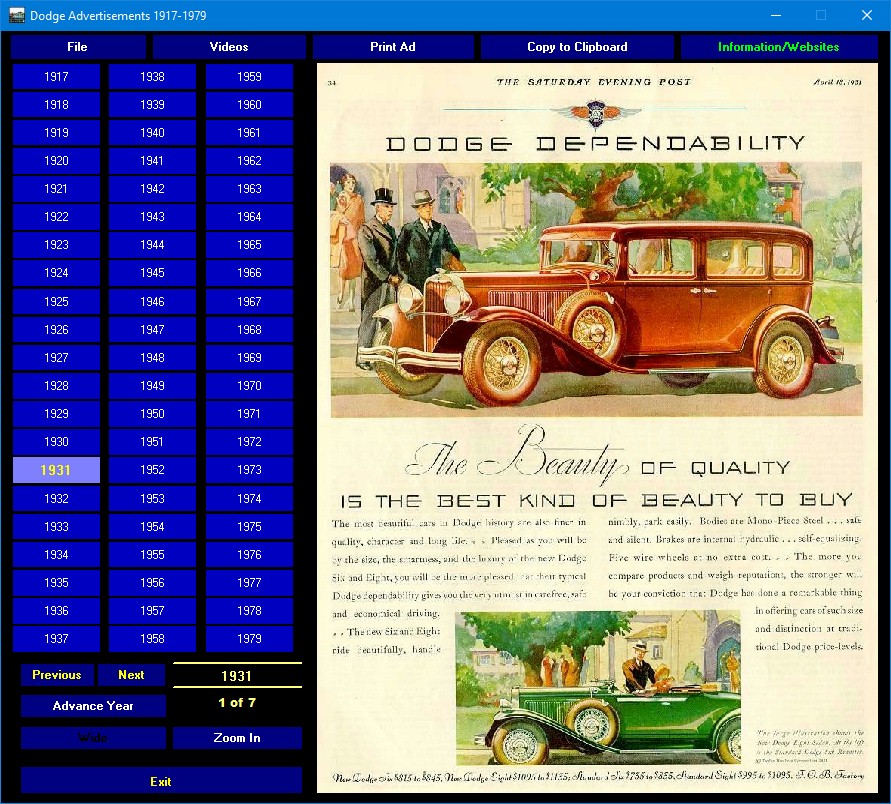Choose the year 1979
This screenshot has width=891, height=804.
click(249, 639)
